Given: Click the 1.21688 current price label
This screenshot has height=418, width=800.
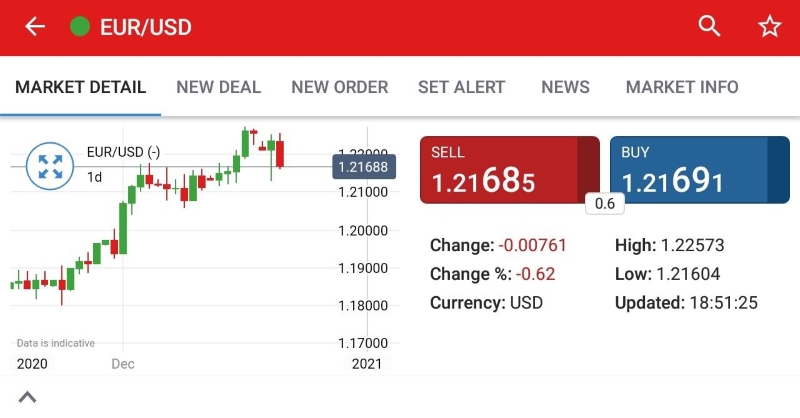Looking at the screenshot, I should pos(363,167).
